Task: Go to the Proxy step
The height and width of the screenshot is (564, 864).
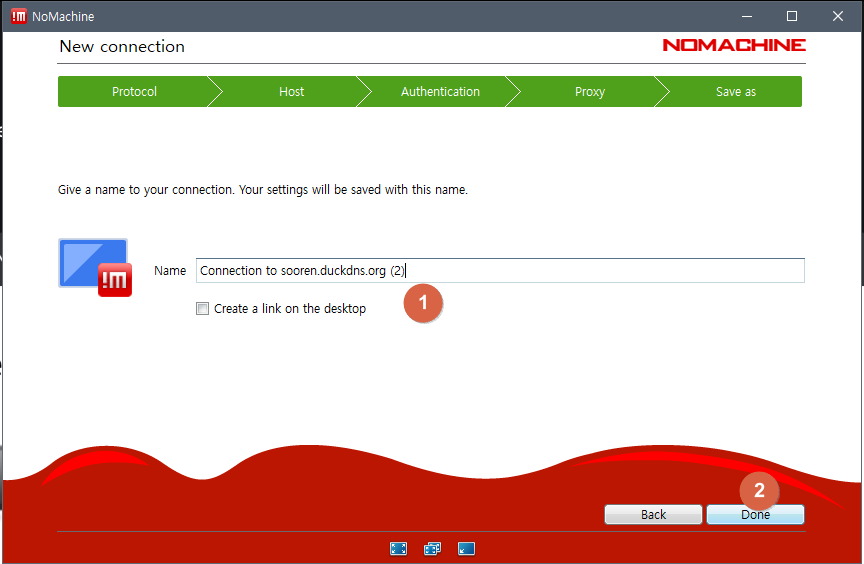Action: pos(590,91)
